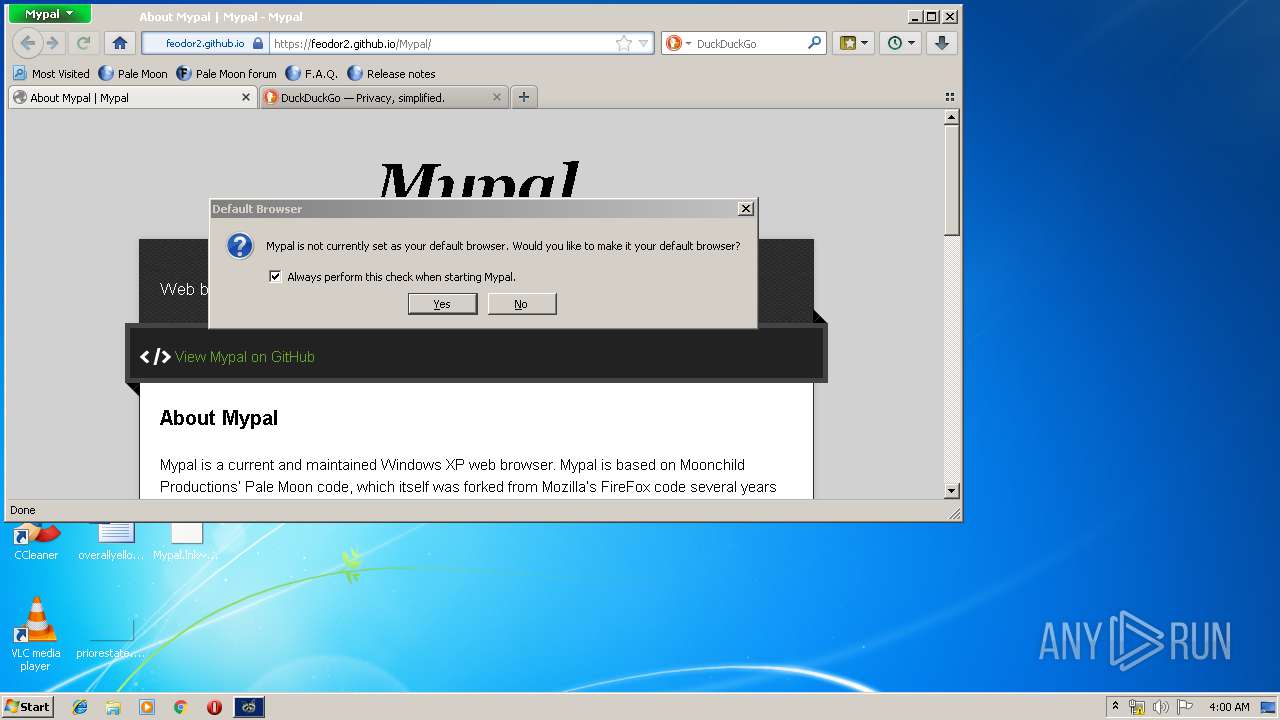Open the downloads arrow button
The width and height of the screenshot is (1280, 720).
(x=942, y=43)
